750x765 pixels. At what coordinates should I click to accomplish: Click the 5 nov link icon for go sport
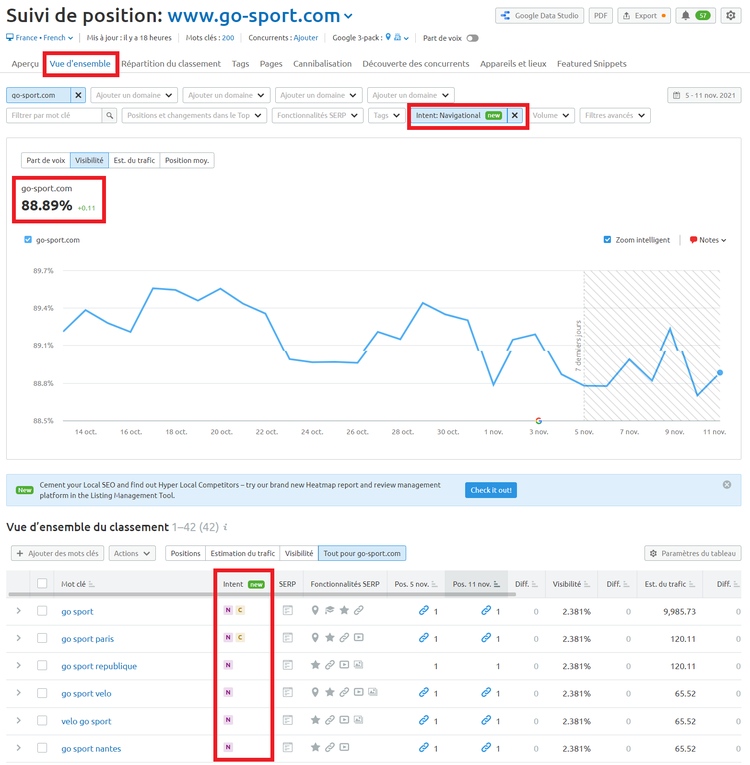point(424,610)
